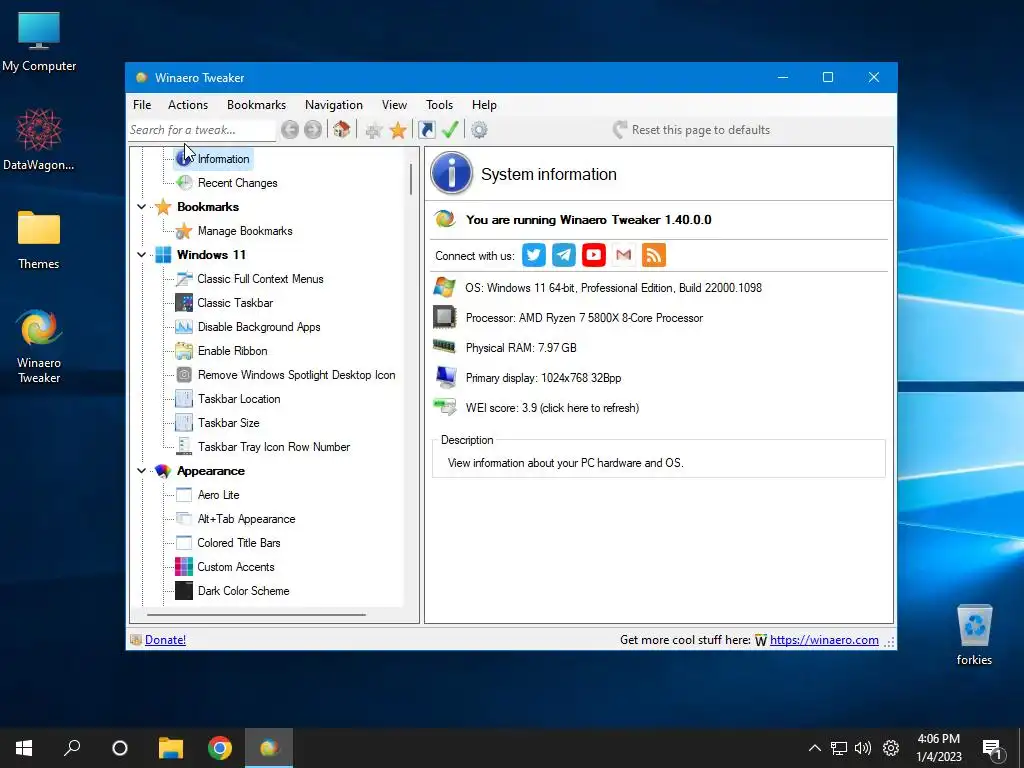Image resolution: width=1024 pixels, height=768 pixels.
Task: Select My Computer desktop icon
Action: tap(39, 42)
